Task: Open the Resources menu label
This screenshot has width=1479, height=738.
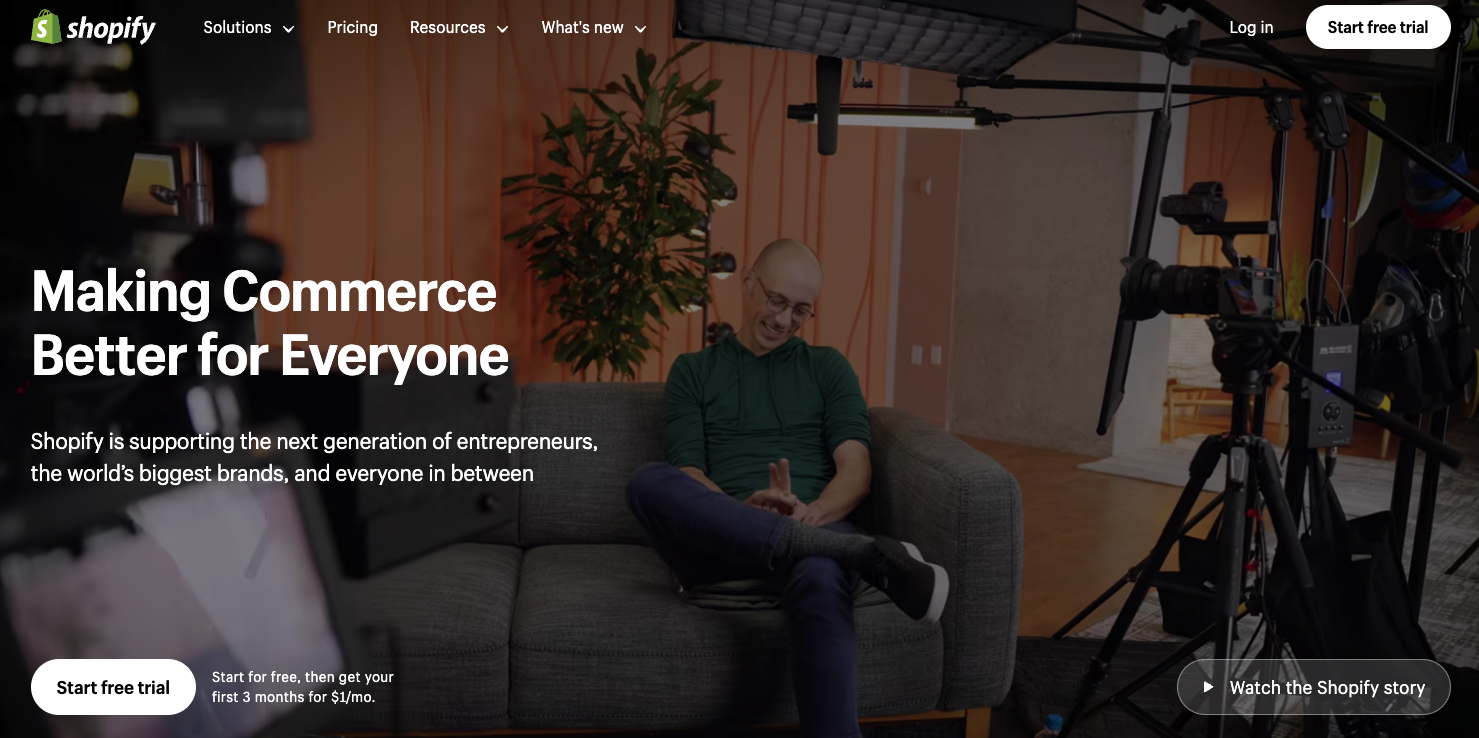Action: (447, 27)
